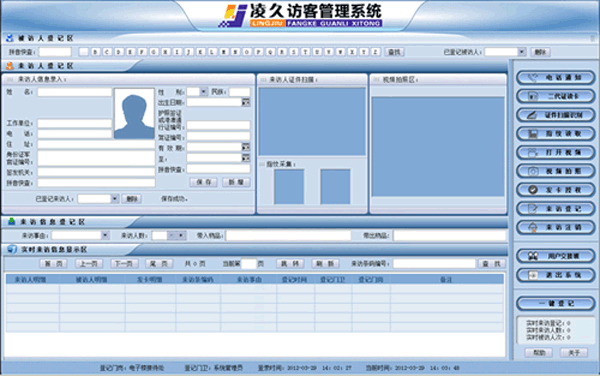
Task: Click the 来访人证件扫描 preview area
Action: point(312,122)
